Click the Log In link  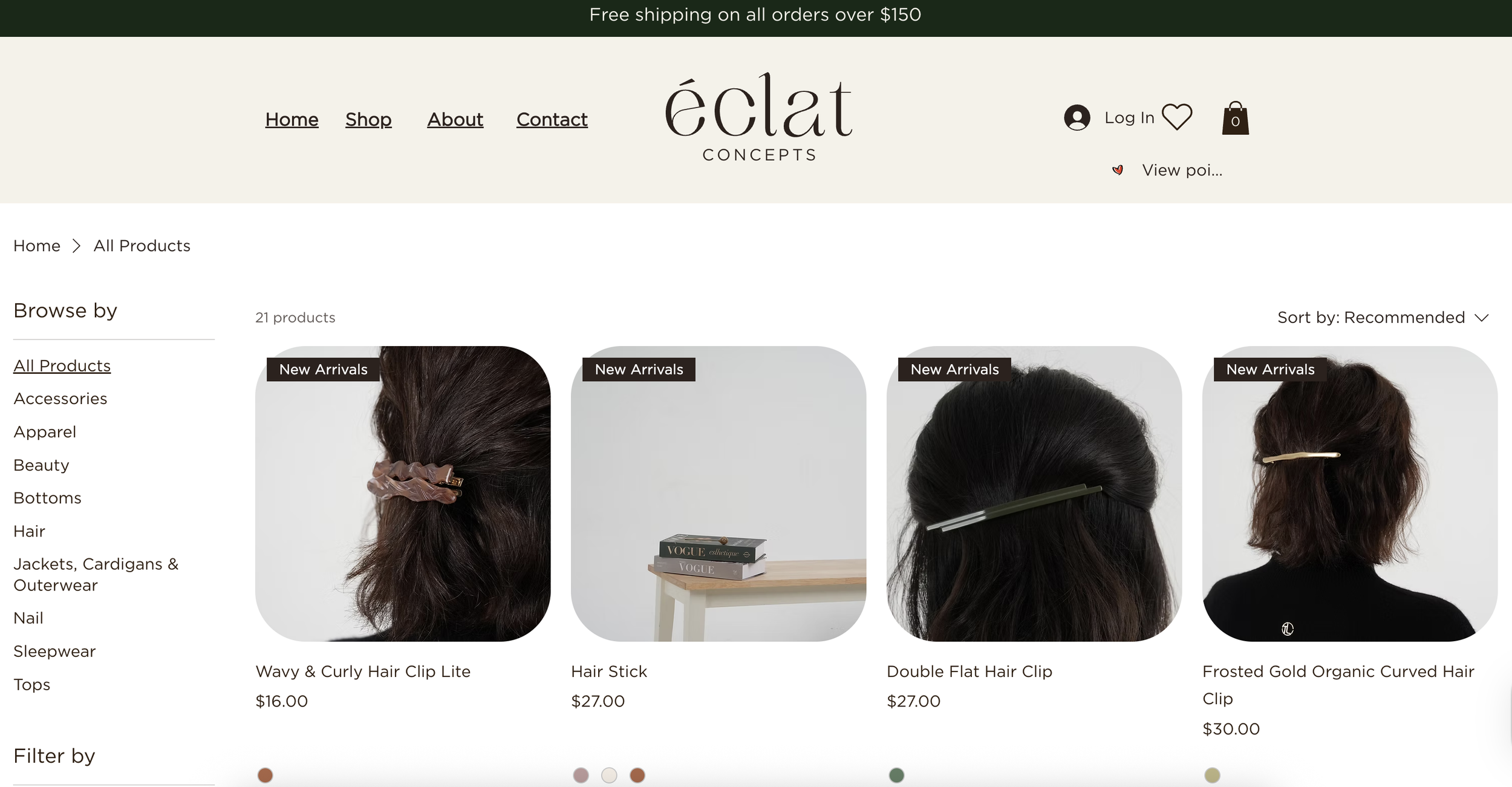tap(1129, 118)
